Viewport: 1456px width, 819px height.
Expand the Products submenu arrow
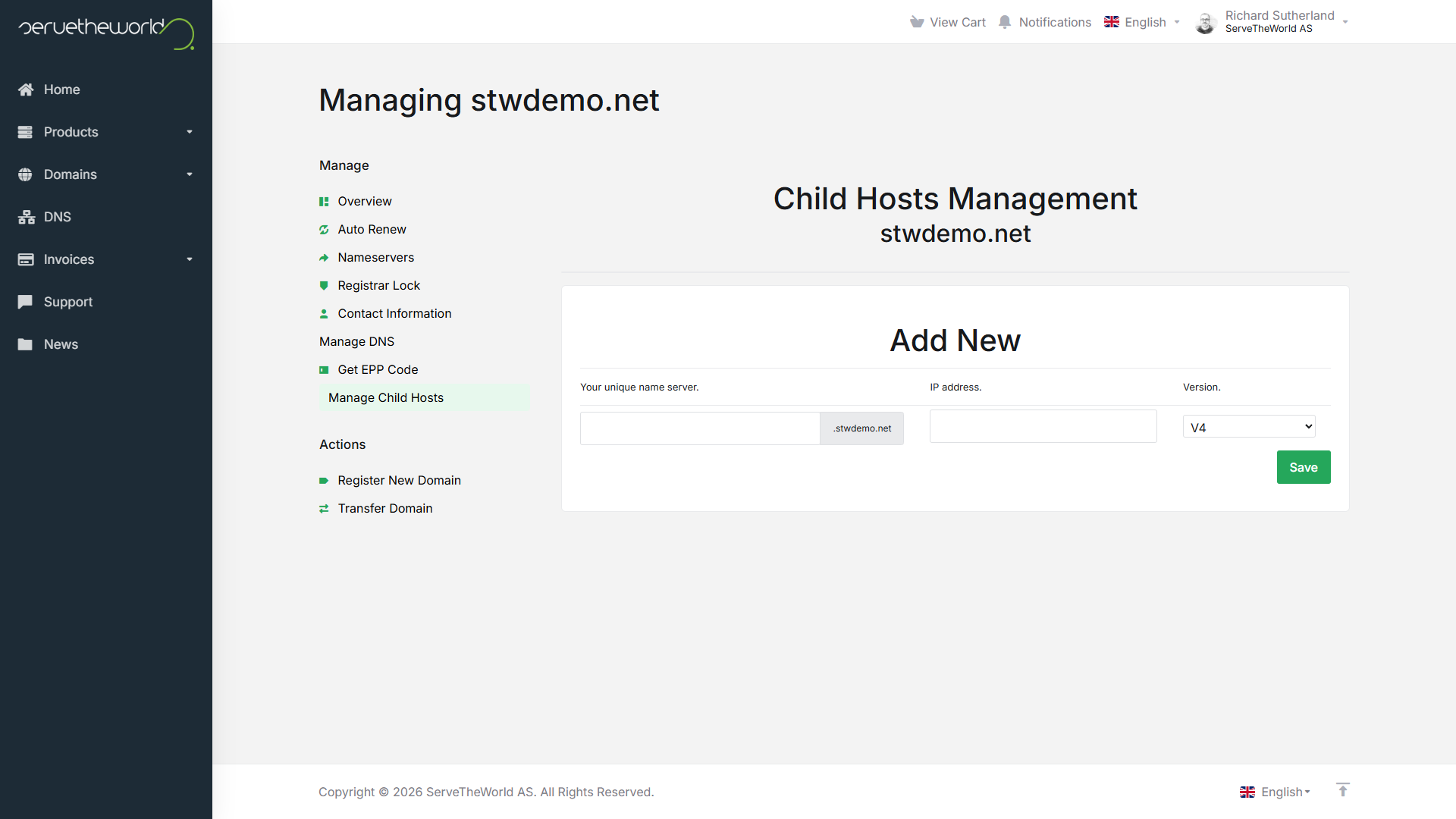[190, 132]
